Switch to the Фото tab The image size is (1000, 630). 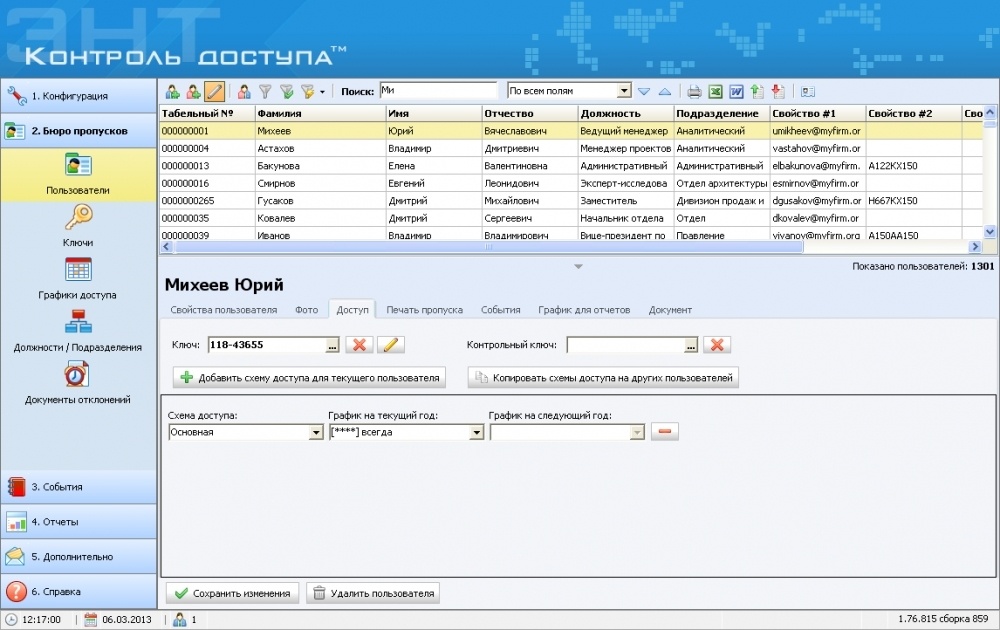306,310
